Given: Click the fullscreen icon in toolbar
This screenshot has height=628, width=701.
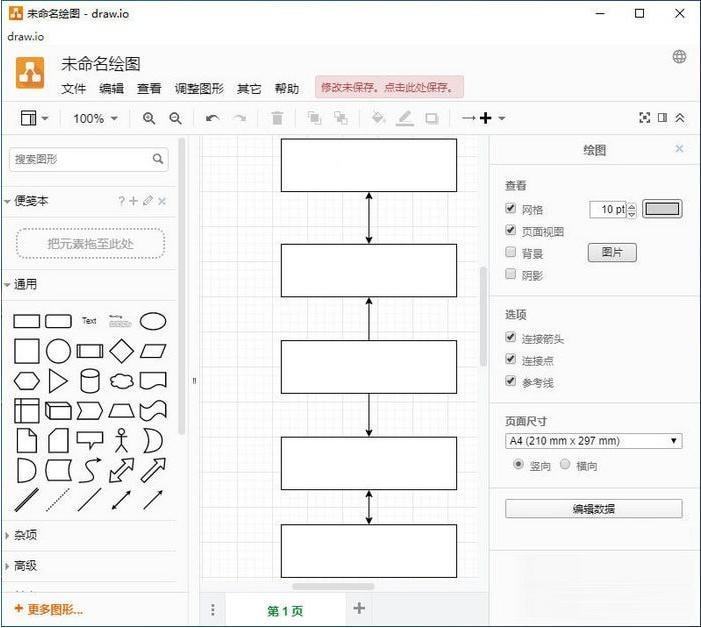Looking at the screenshot, I should [x=645, y=118].
